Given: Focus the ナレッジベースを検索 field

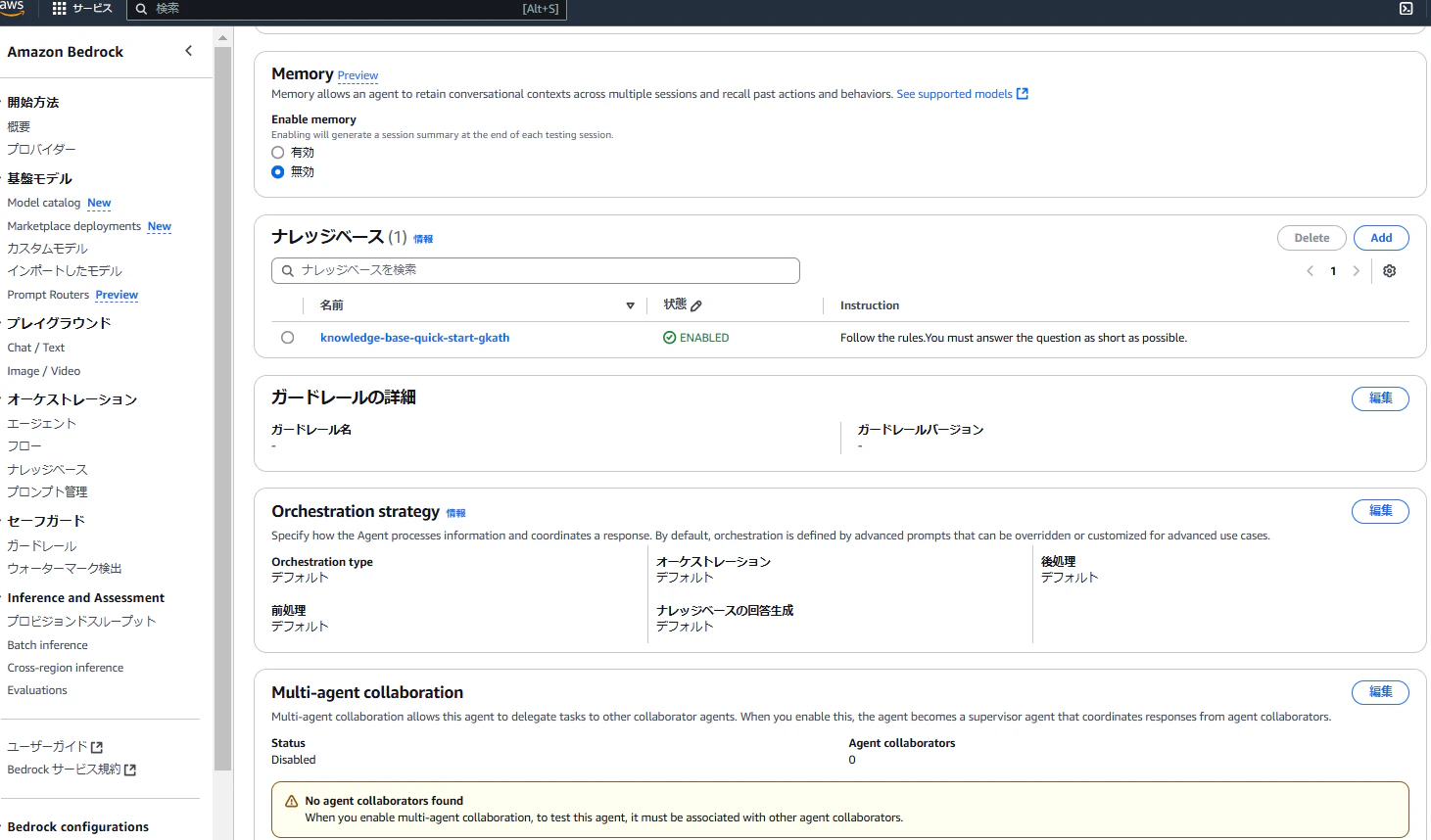Looking at the screenshot, I should pos(536,270).
